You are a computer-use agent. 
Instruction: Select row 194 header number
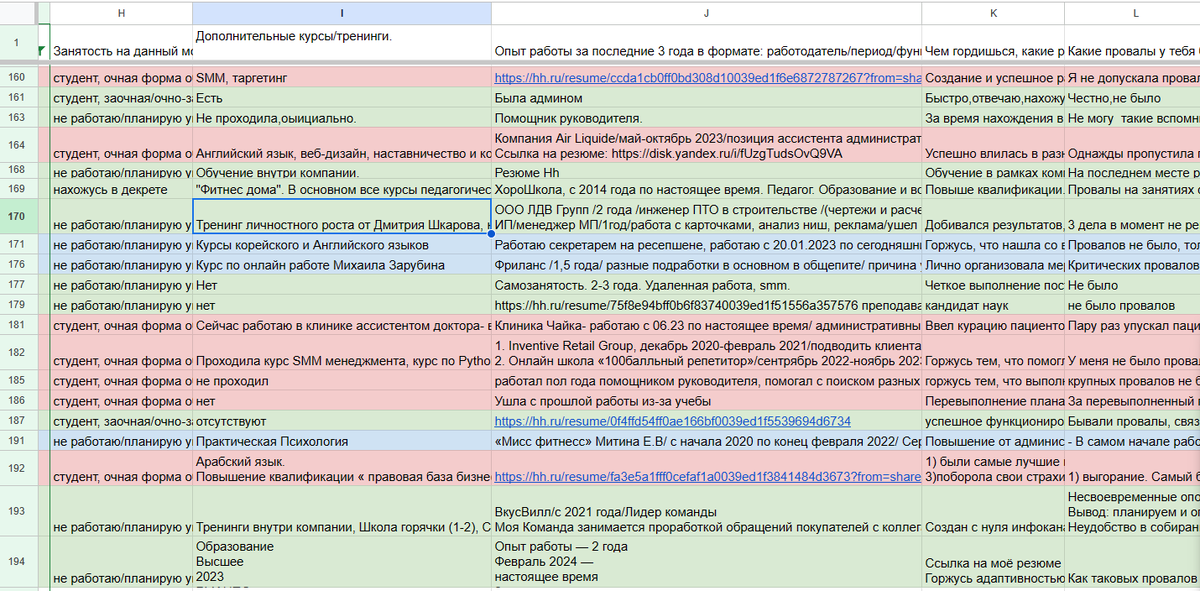tap(17, 562)
